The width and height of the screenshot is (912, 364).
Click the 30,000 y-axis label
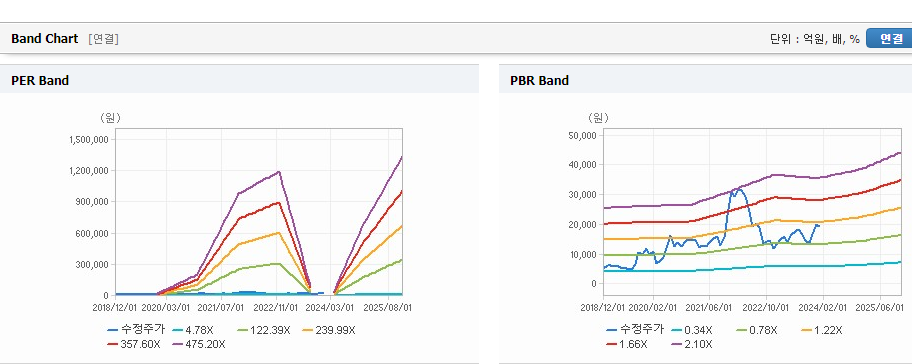(583, 194)
